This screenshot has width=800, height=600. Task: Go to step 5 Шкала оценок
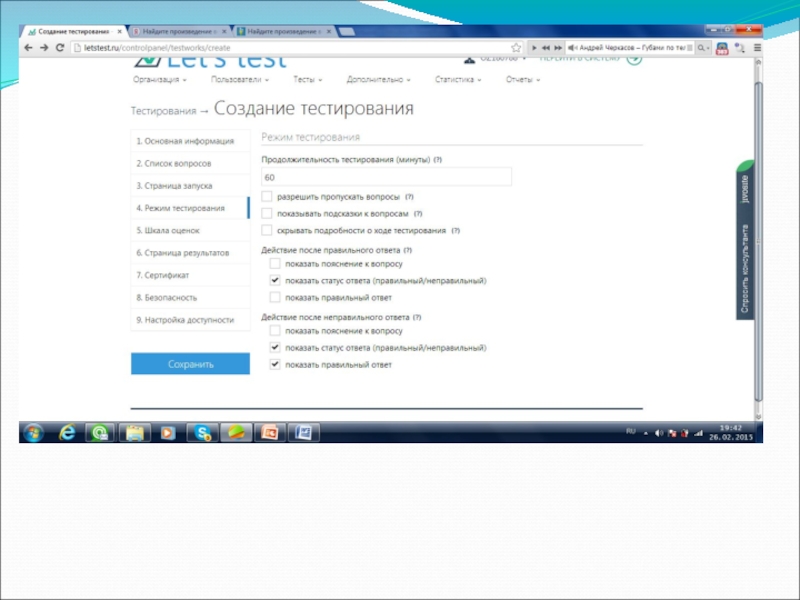[190, 231]
